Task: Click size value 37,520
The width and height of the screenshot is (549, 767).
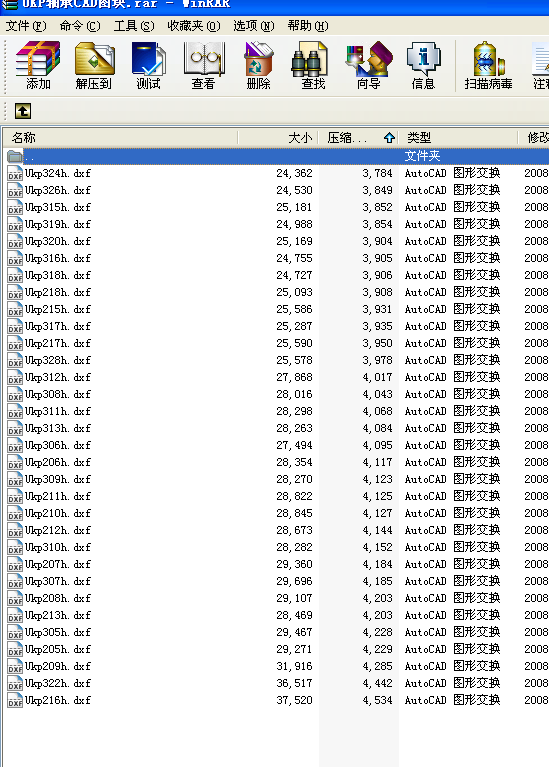Action: pyautogui.click(x=294, y=700)
